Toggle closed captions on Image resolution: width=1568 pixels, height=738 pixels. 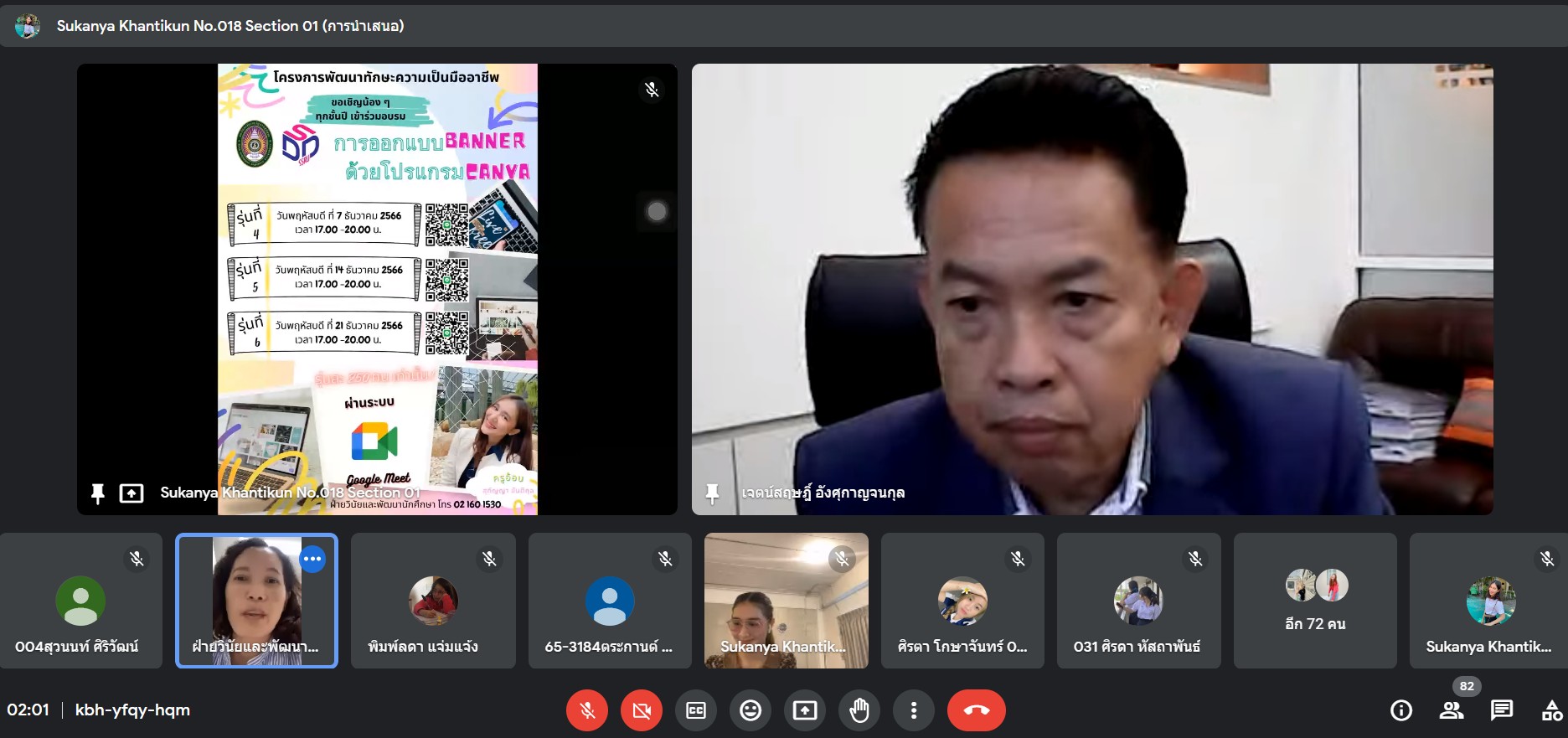696,710
